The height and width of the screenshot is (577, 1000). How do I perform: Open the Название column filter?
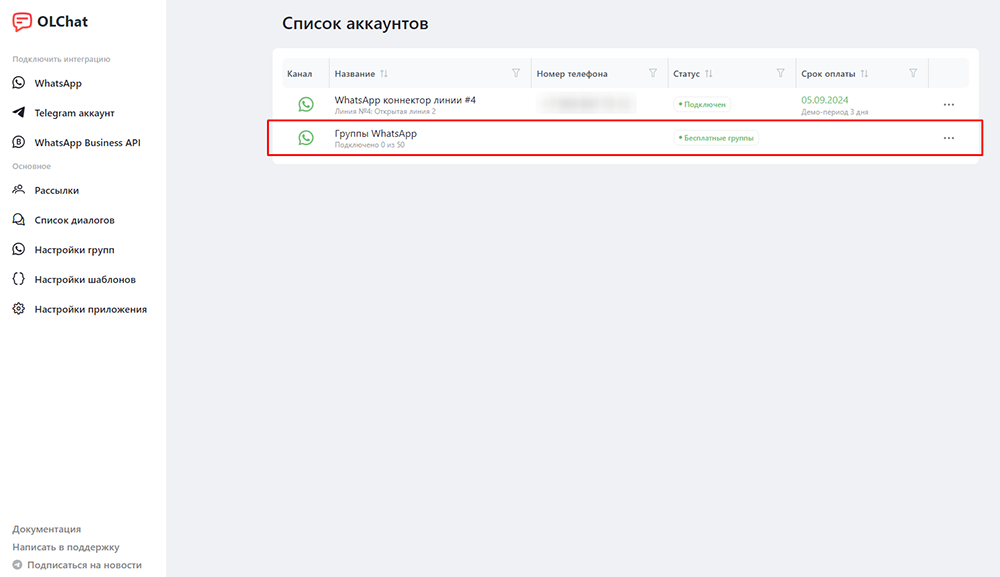[x=516, y=73]
